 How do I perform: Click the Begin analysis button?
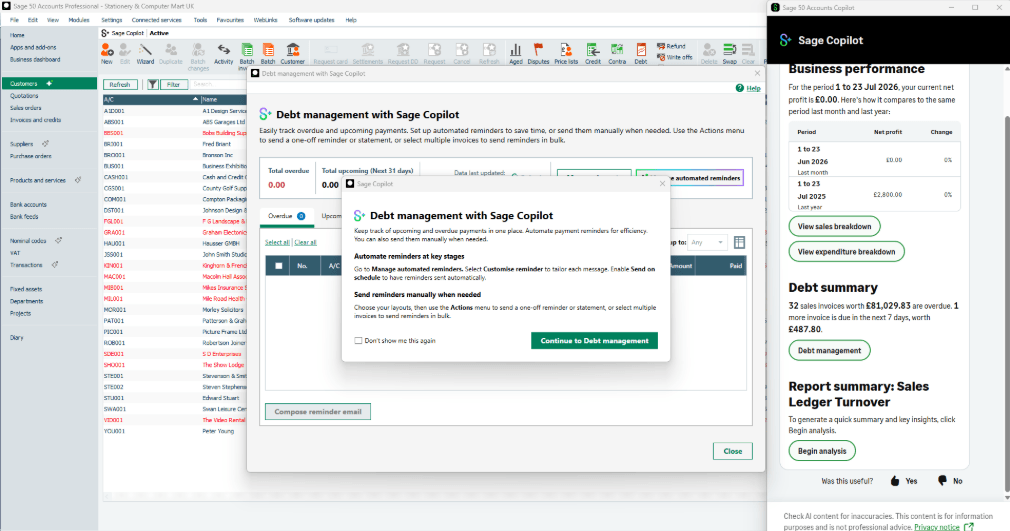pos(822,451)
